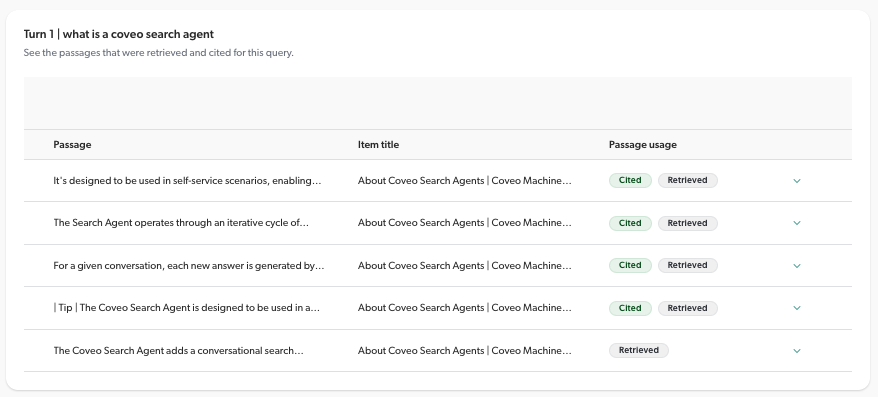Click passage "| Tip | The Coveo Search Agent is designed"

[186, 308]
